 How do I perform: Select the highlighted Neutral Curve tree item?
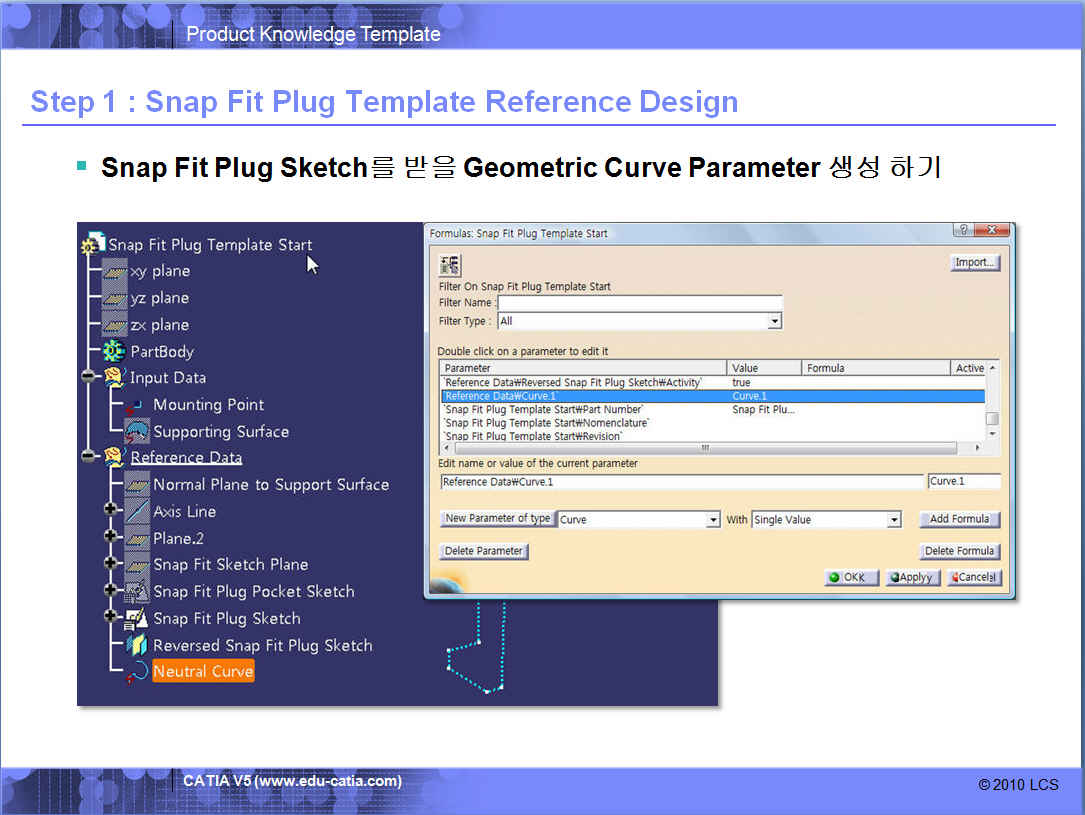tap(203, 671)
